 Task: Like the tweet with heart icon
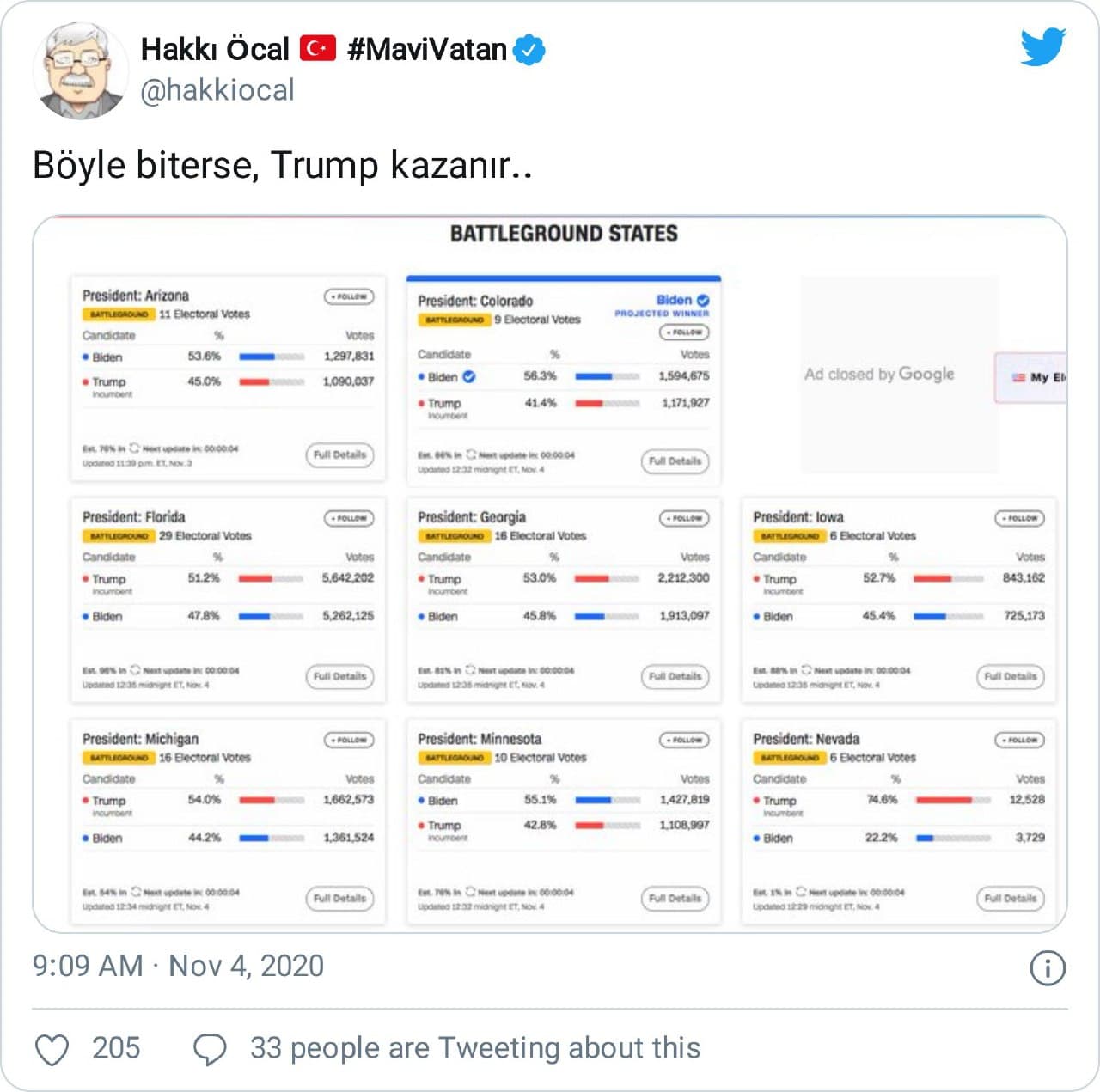52,1049
